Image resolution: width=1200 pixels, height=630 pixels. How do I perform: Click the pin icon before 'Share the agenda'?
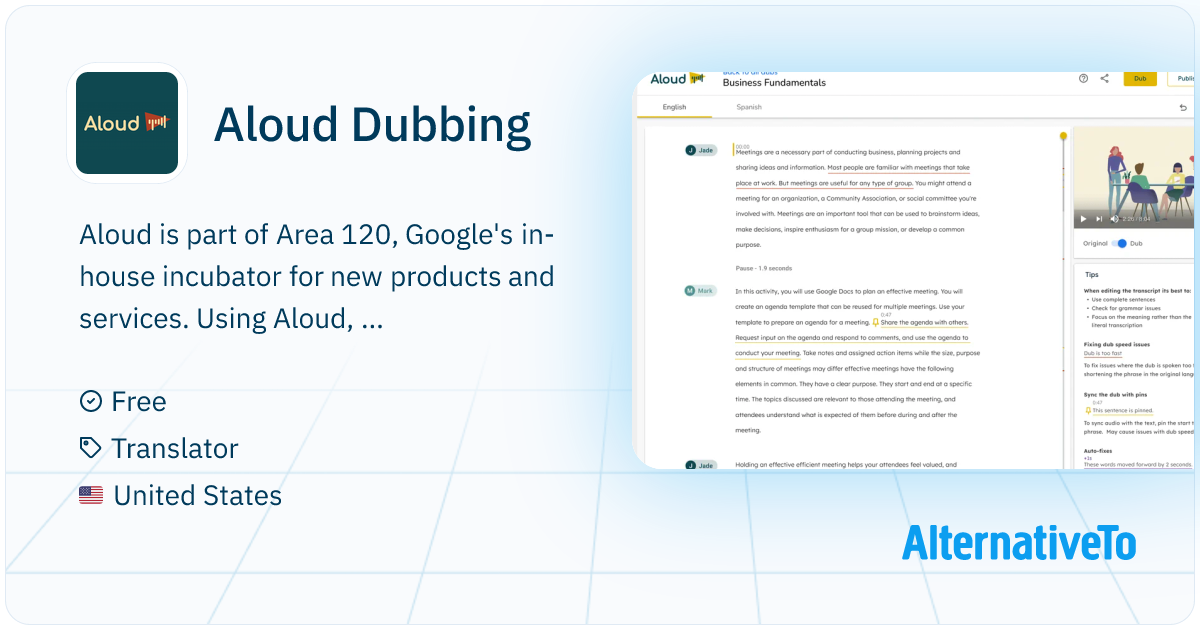(876, 323)
